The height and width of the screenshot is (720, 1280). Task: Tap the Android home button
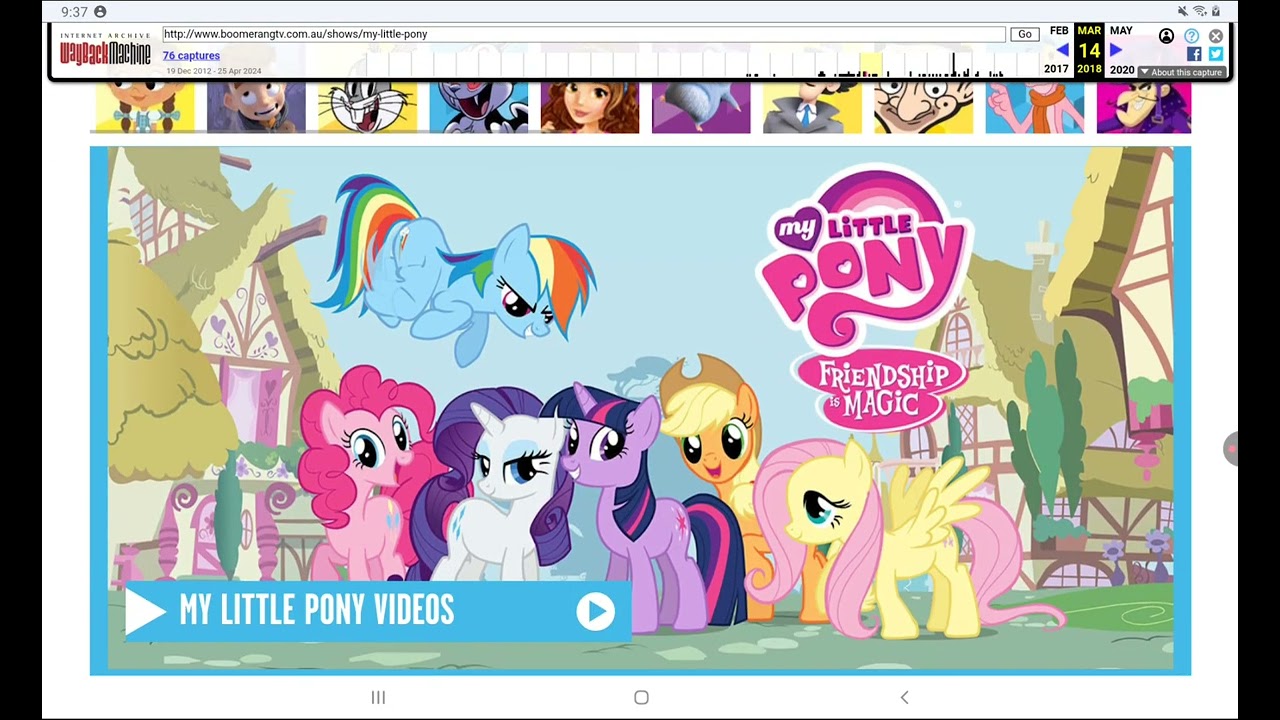(641, 697)
